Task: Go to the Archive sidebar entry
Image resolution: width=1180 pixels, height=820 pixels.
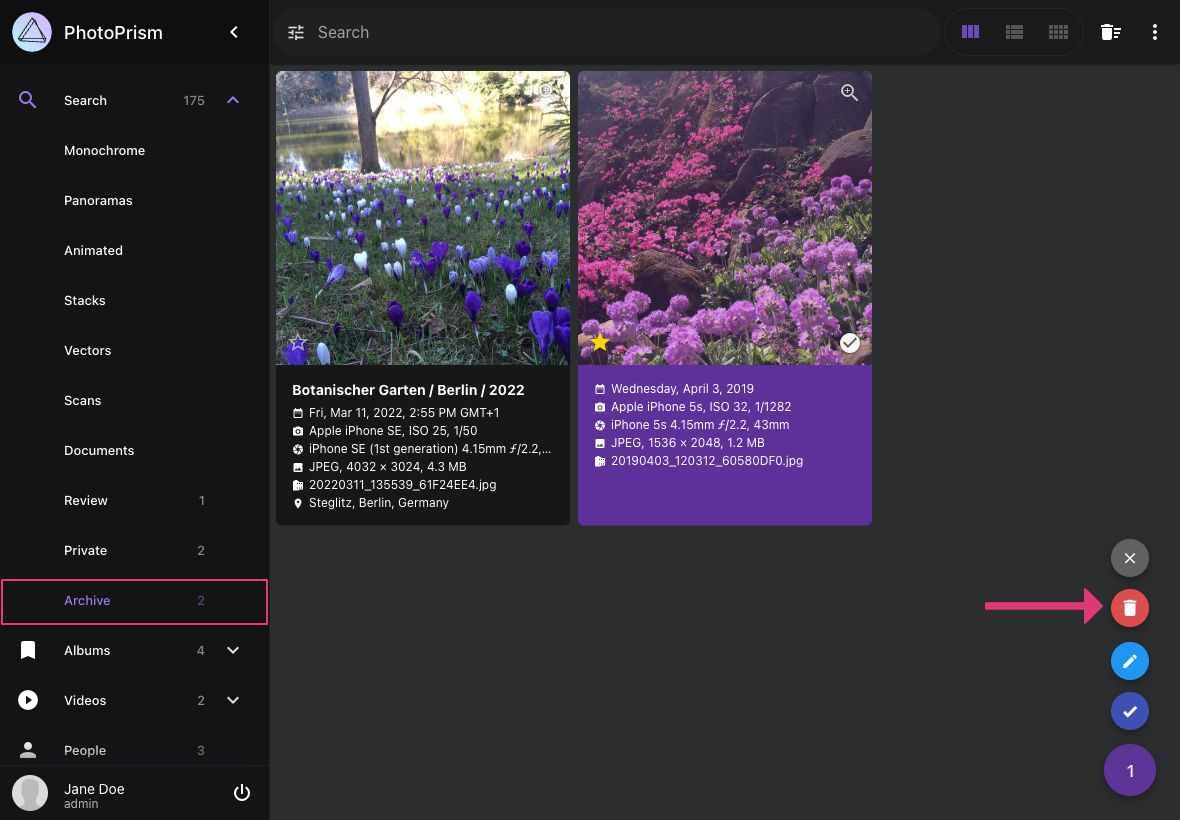Action: (87, 600)
